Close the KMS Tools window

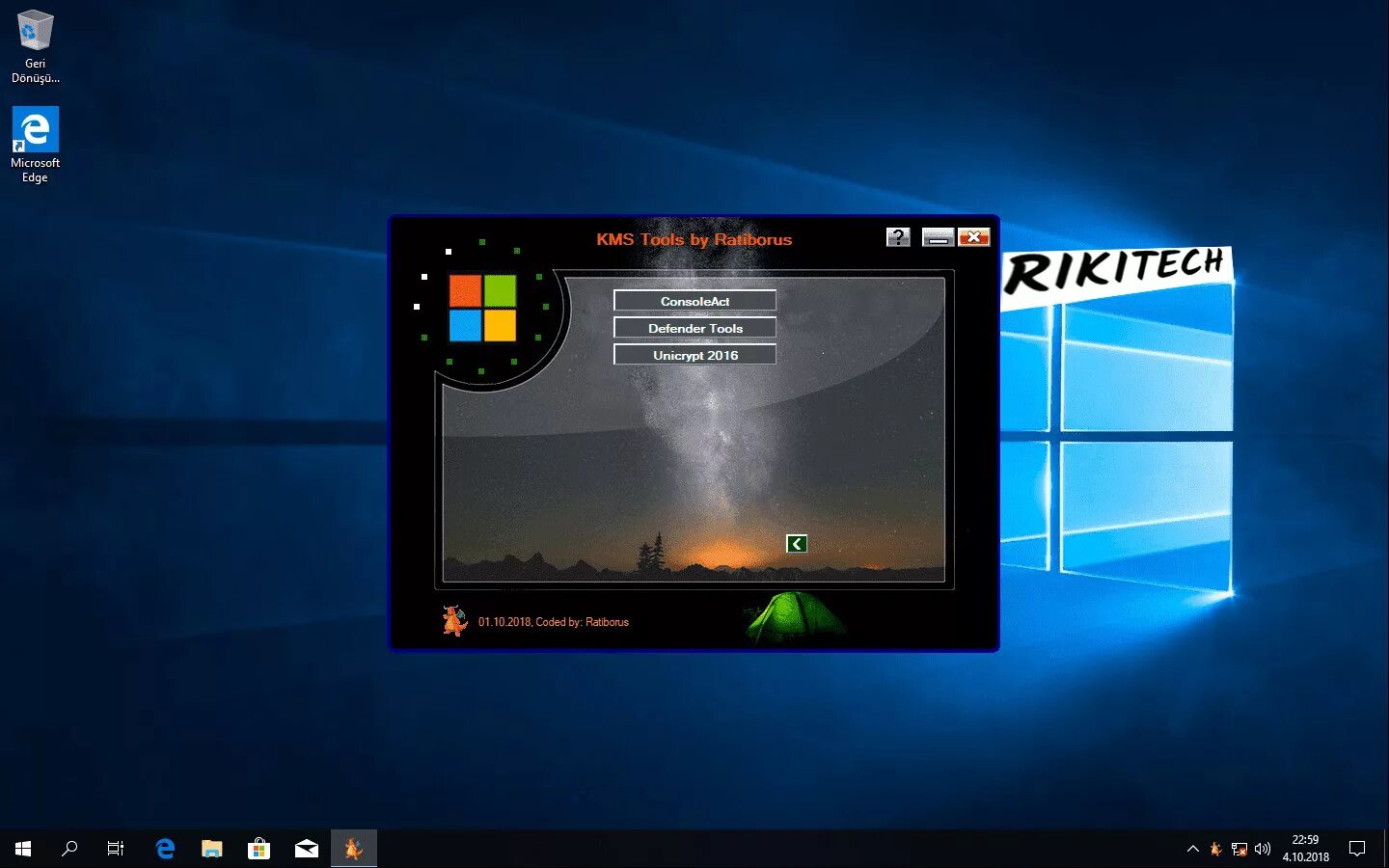974,237
